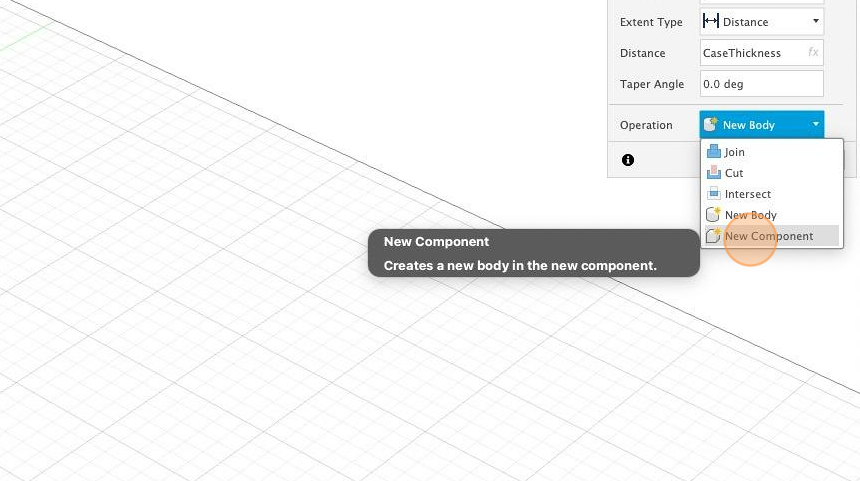Click the New Component icon in list
The height and width of the screenshot is (481, 860).
pyautogui.click(x=713, y=235)
